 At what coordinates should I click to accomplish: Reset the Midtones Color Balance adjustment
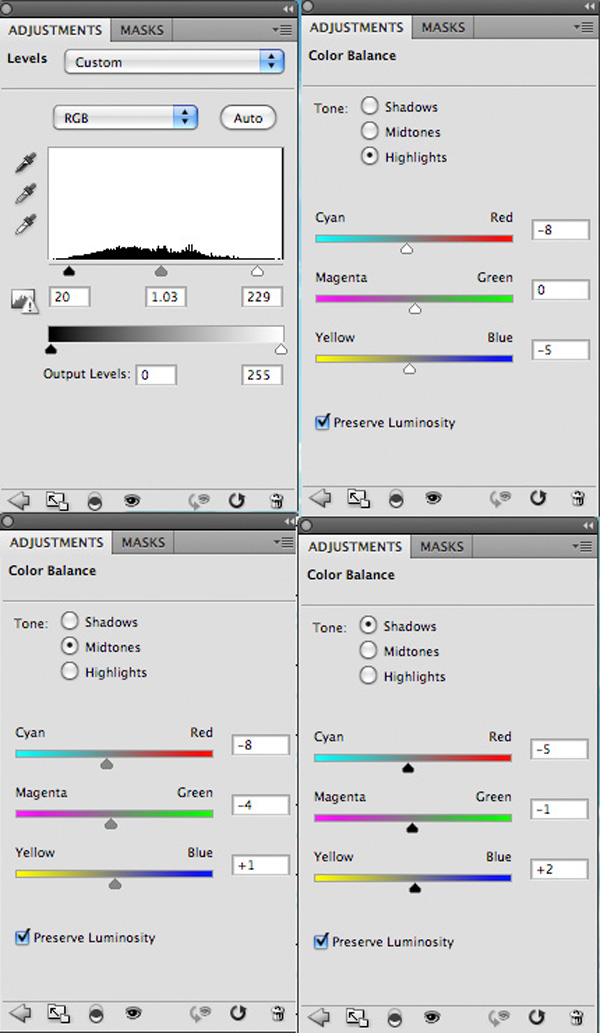click(237, 1013)
